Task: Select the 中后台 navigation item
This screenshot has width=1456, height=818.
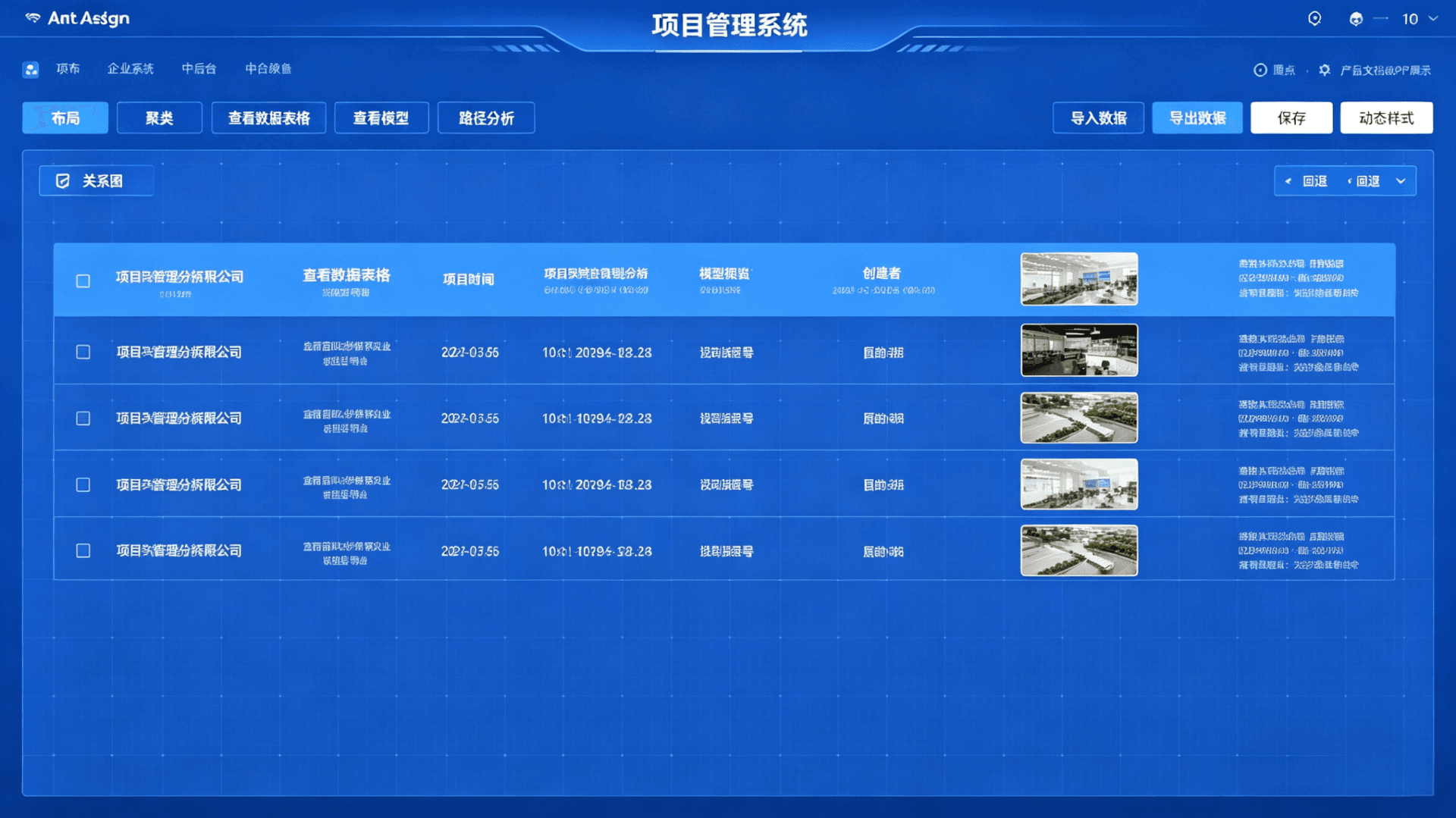Action: pos(199,69)
